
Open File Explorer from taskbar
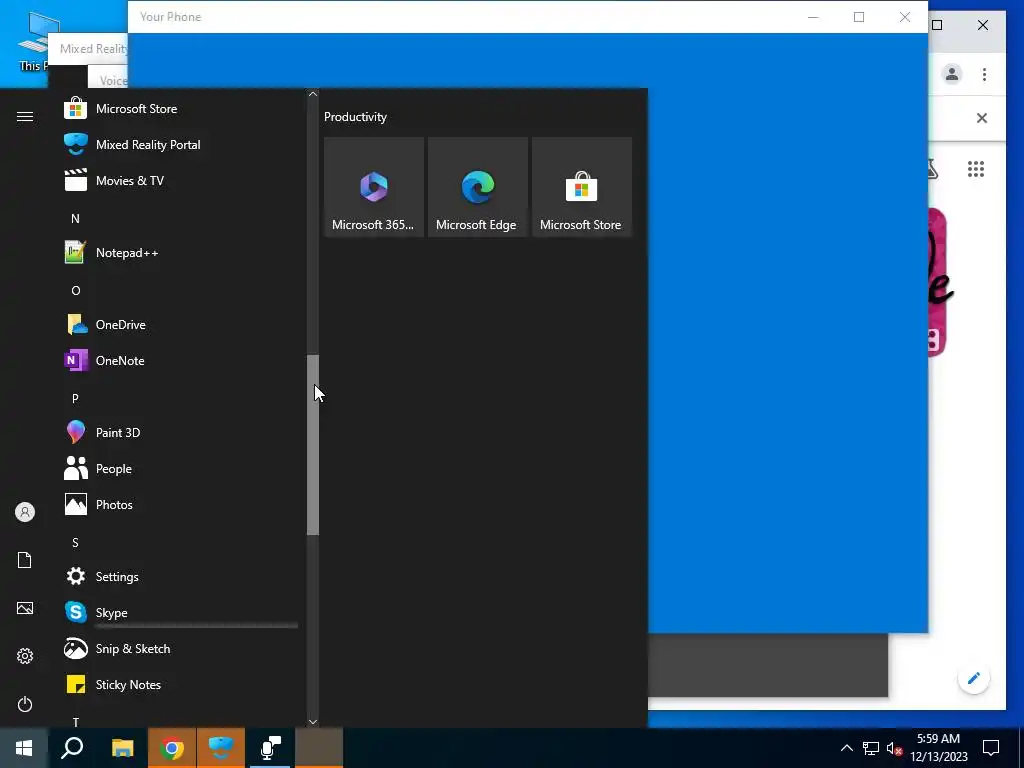pos(122,748)
